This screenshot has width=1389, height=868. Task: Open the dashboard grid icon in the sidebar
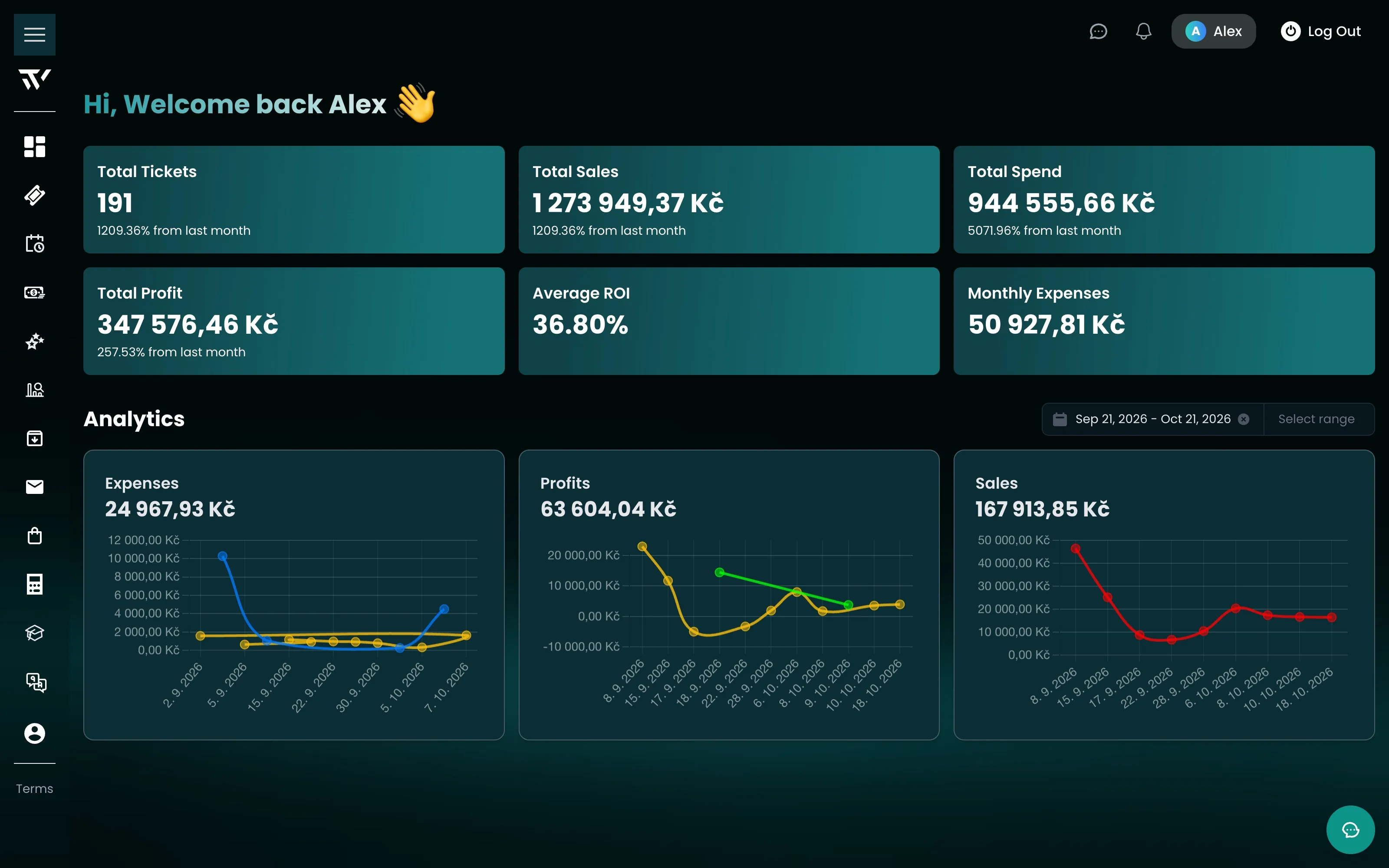(34, 146)
